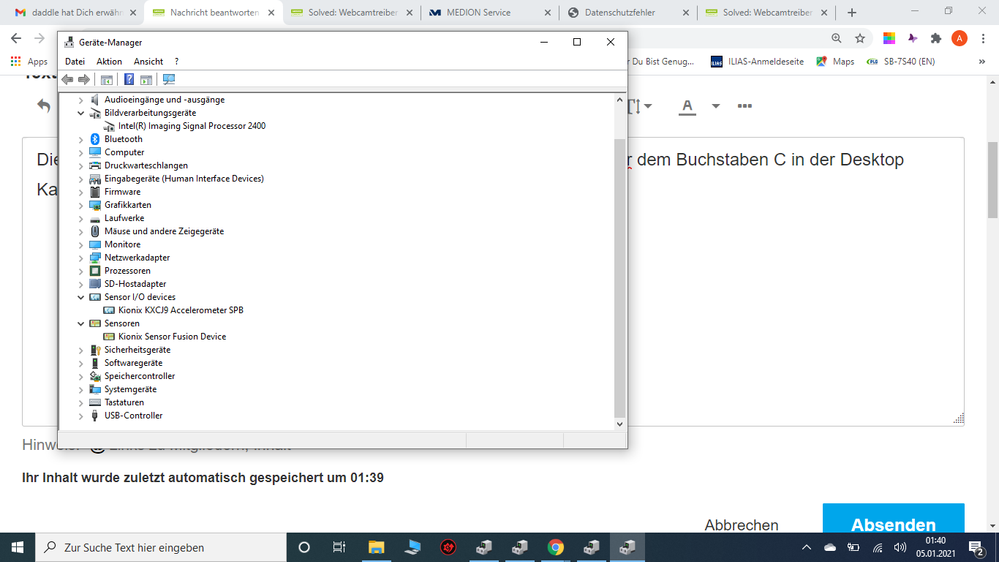Open the taskbar volume icon
The width and height of the screenshot is (999, 562).
coord(900,547)
